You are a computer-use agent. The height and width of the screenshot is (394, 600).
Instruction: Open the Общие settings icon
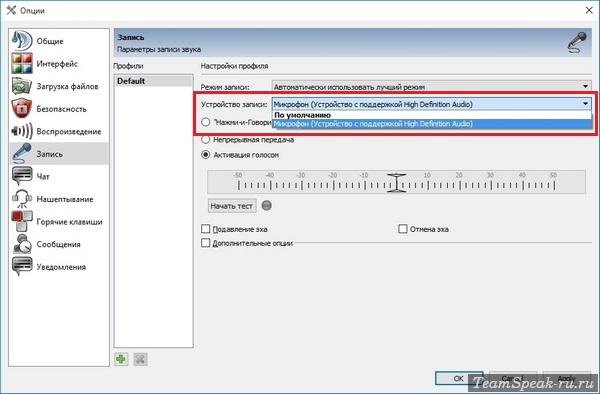click(21, 41)
